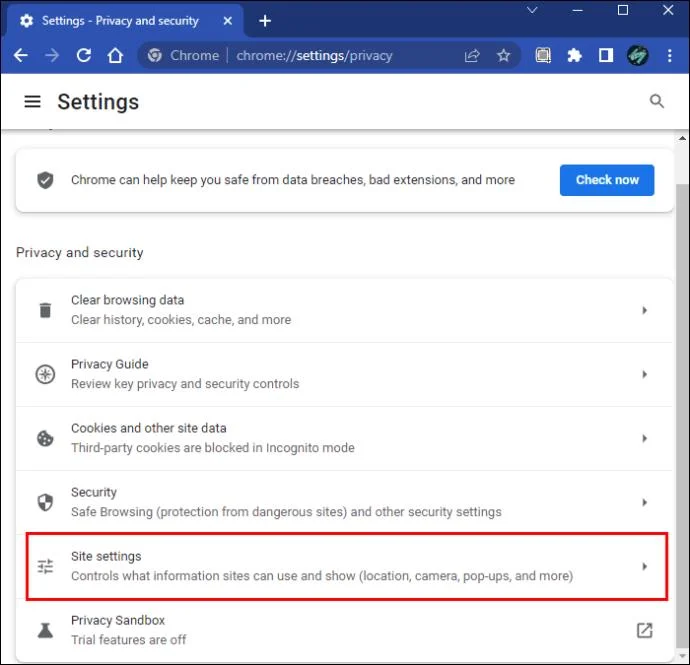Click the 'Privacy and security' heading
Screen dimensions: 690x665
[80, 253]
